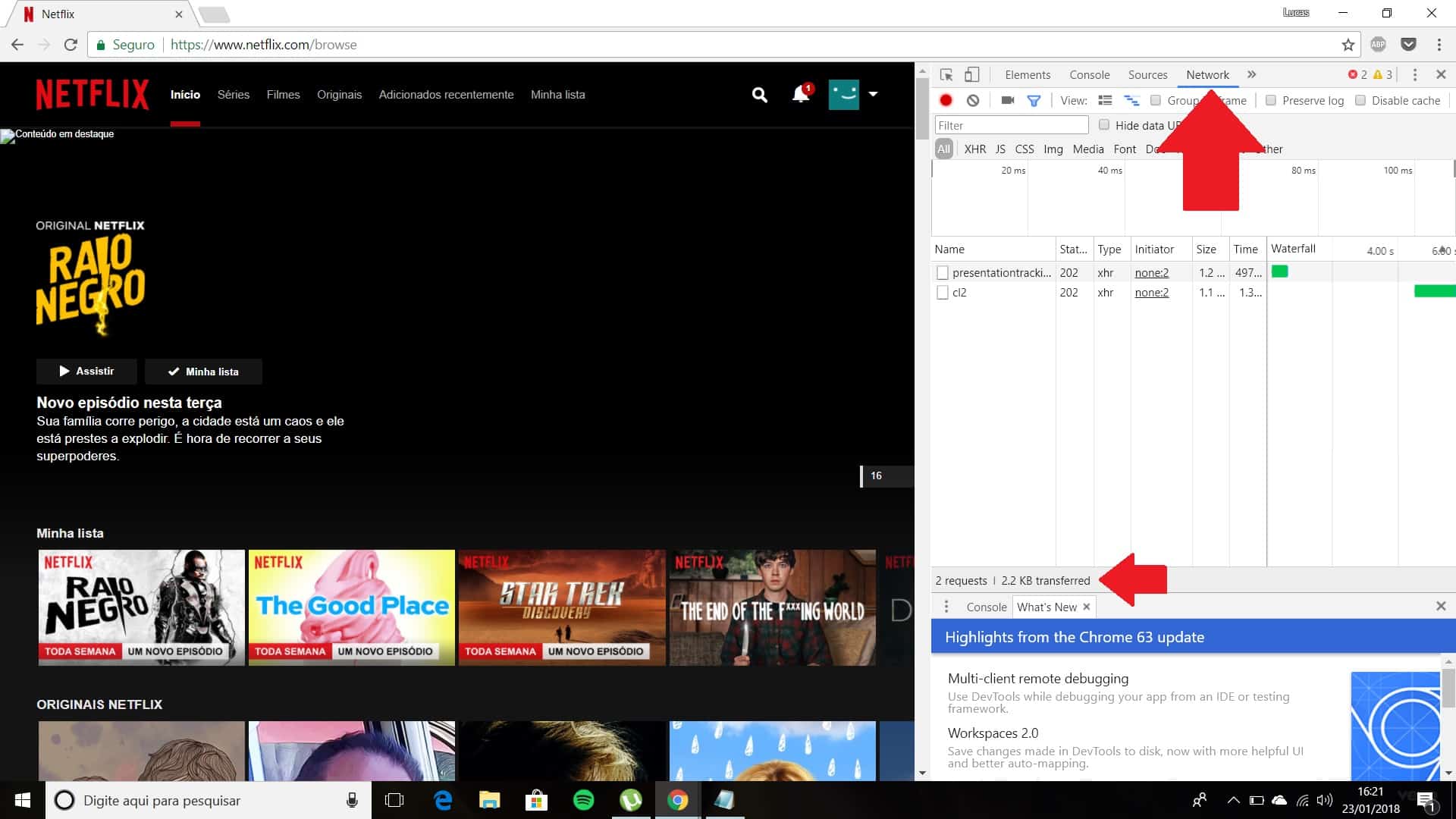Click the browser back arrow
Screen dimensions: 1456x819
tap(17, 45)
